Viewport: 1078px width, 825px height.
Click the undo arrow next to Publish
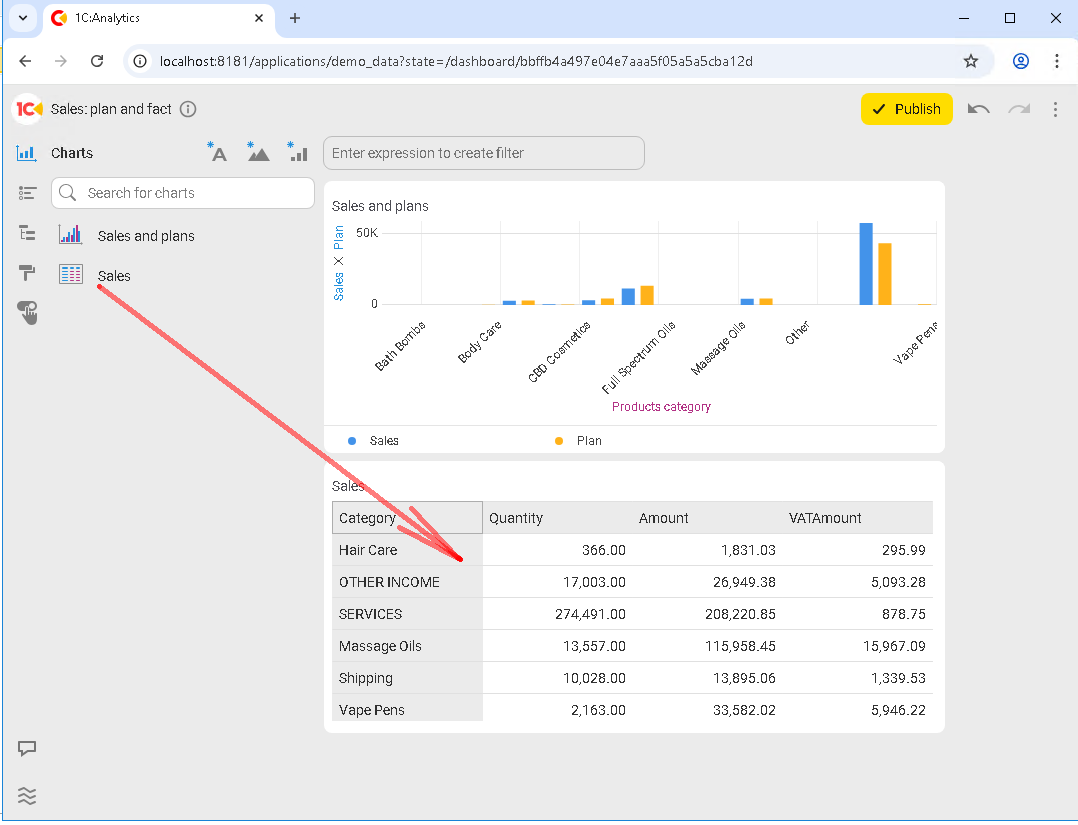click(x=979, y=109)
